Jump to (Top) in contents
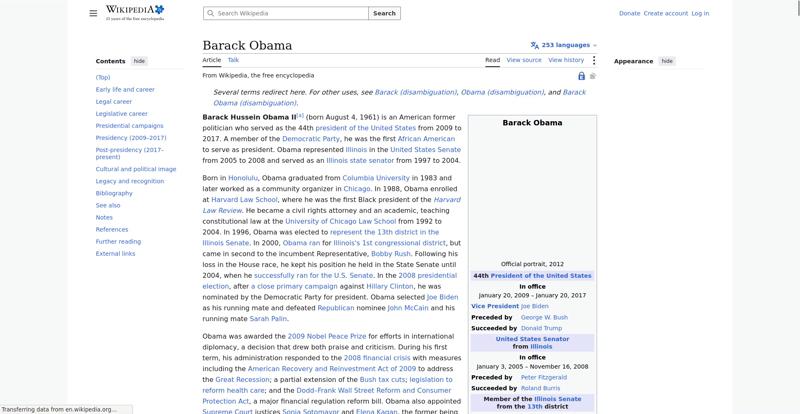This screenshot has height=414, width=800. click(103, 78)
